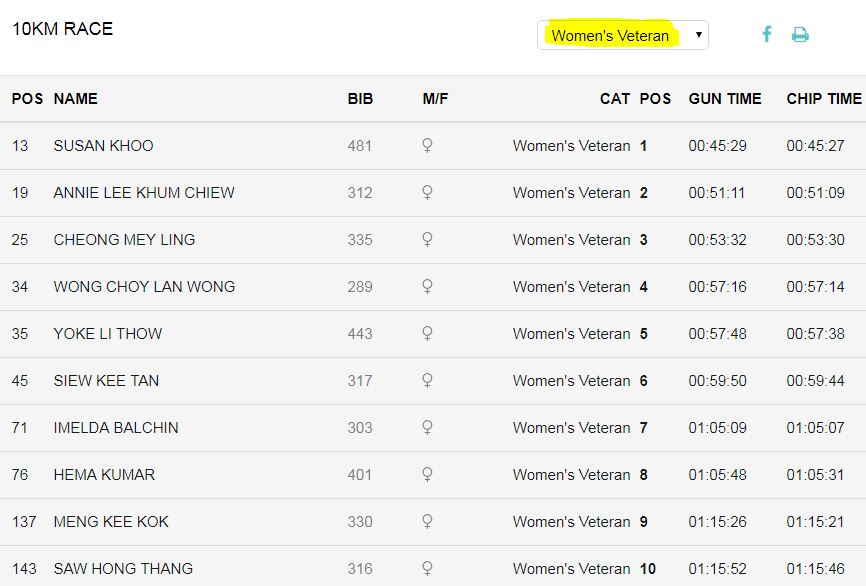The height and width of the screenshot is (586, 866).
Task: Click the female icon beside bib 335
Action: click(x=427, y=240)
